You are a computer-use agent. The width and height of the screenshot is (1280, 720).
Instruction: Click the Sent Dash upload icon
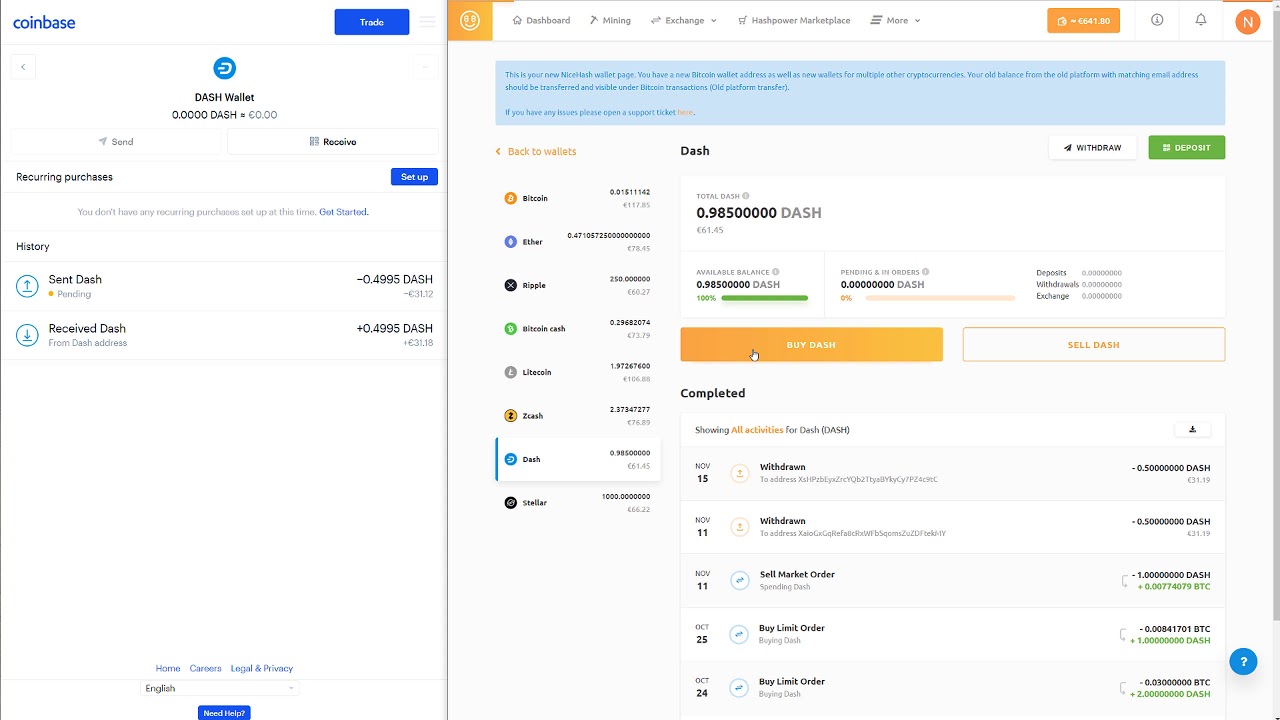[x=27, y=286]
